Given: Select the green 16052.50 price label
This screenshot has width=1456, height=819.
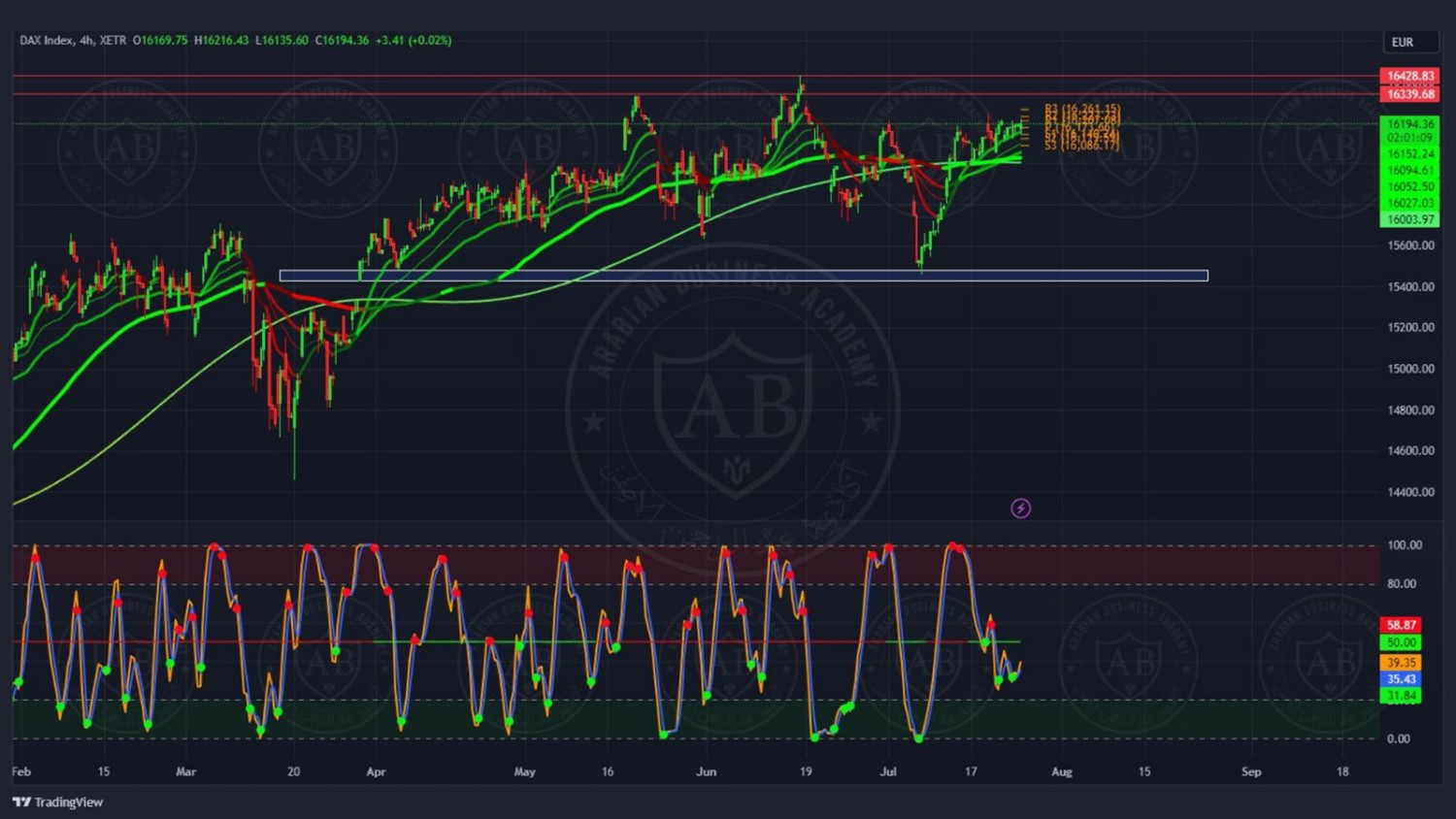Looking at the screenshot, I should (x=1409, y=187).
